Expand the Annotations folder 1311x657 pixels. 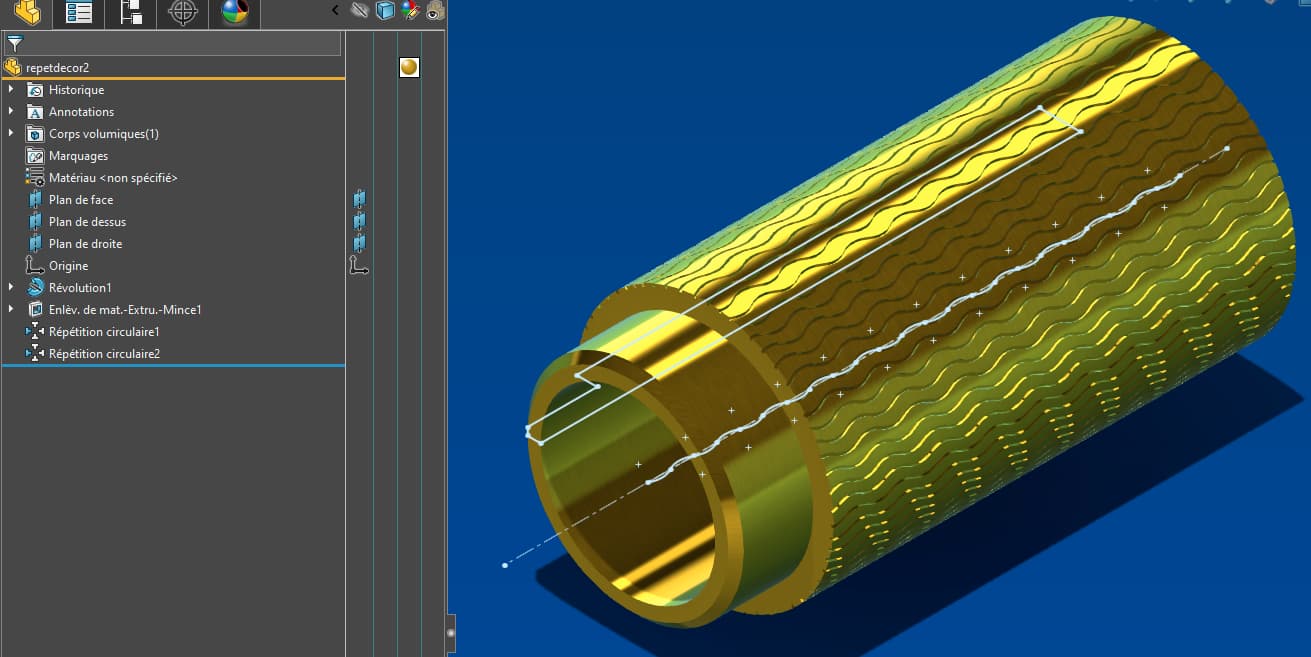pyautogui.click(x=11, y=112)
